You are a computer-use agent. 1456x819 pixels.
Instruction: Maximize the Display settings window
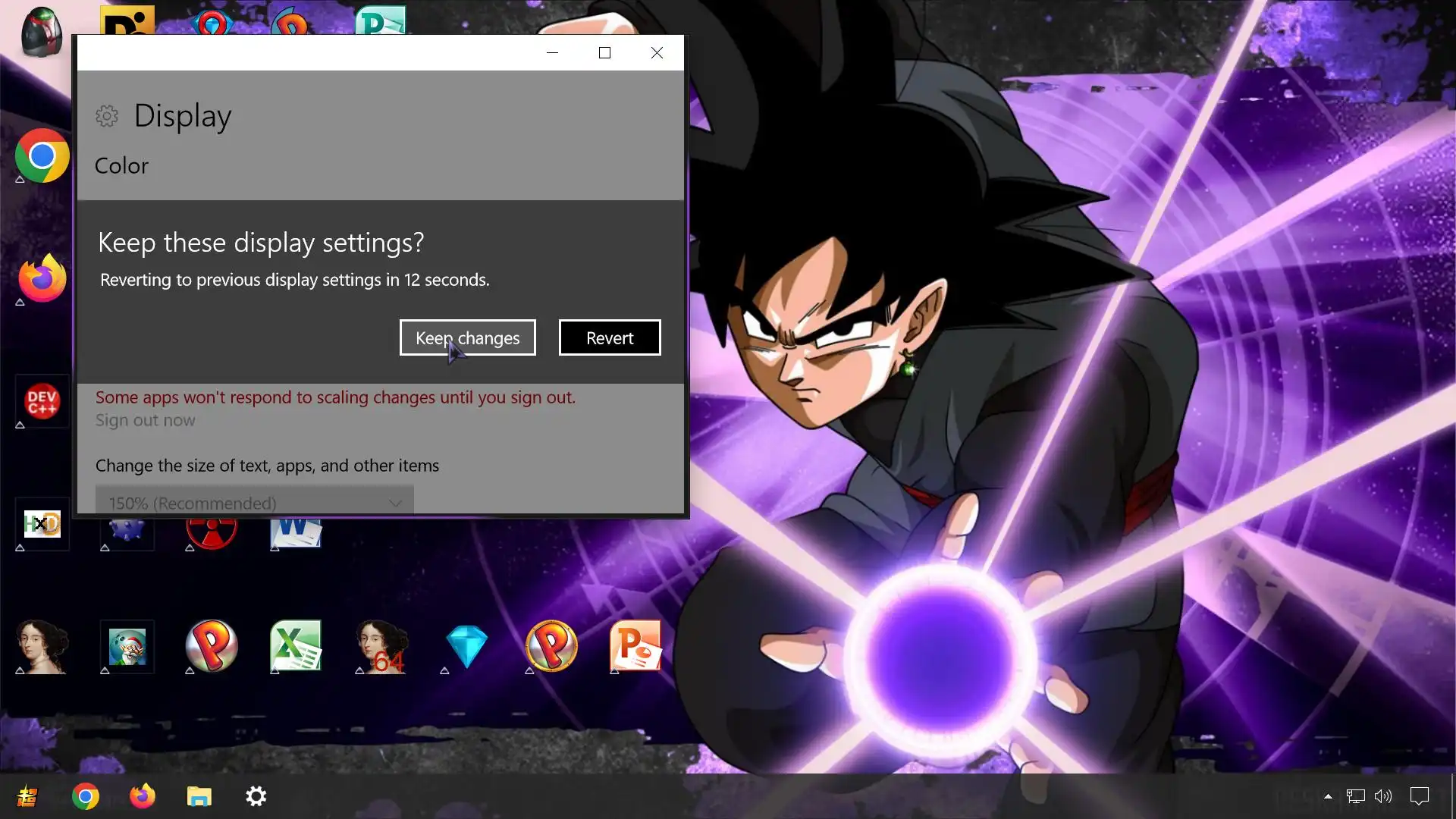click(604, 53)
